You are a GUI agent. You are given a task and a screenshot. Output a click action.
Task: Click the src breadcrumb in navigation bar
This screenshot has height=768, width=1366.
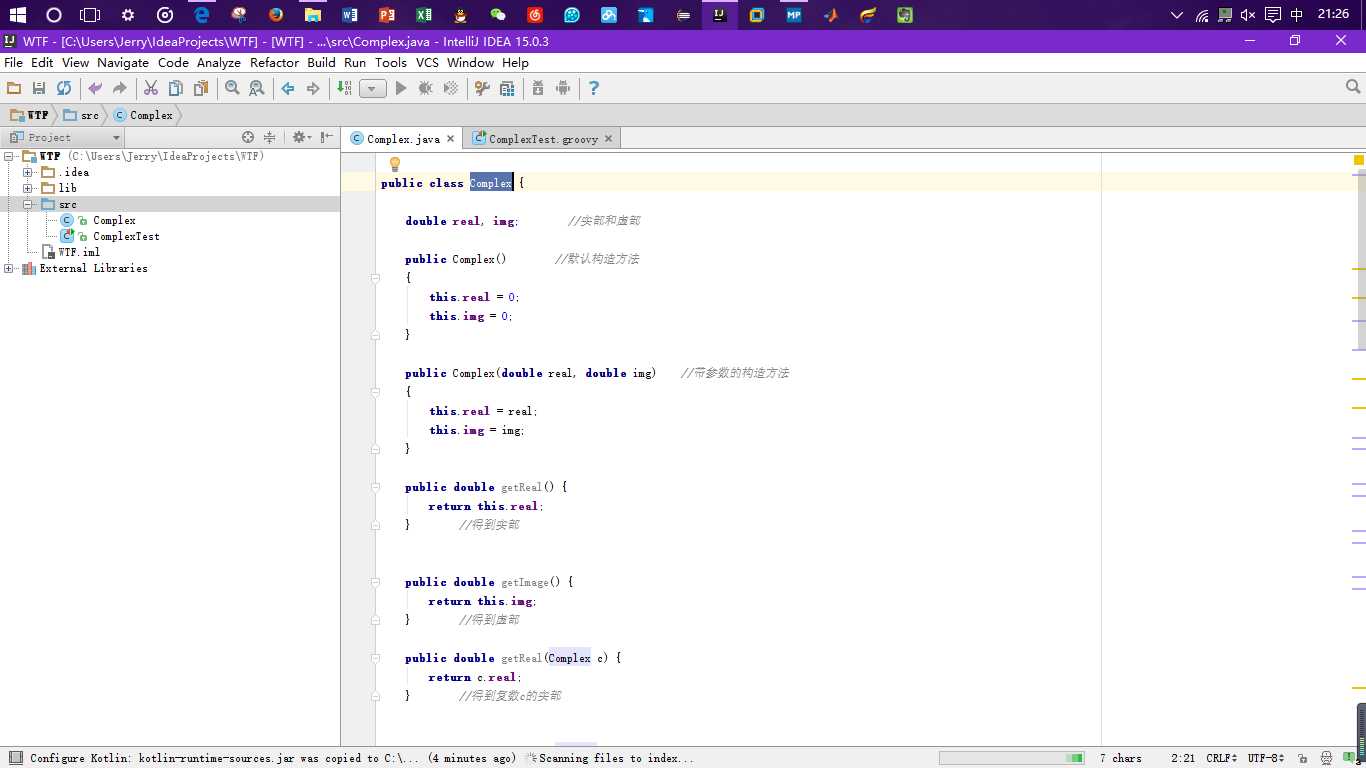pyautogui.click(x=82, y=115)
